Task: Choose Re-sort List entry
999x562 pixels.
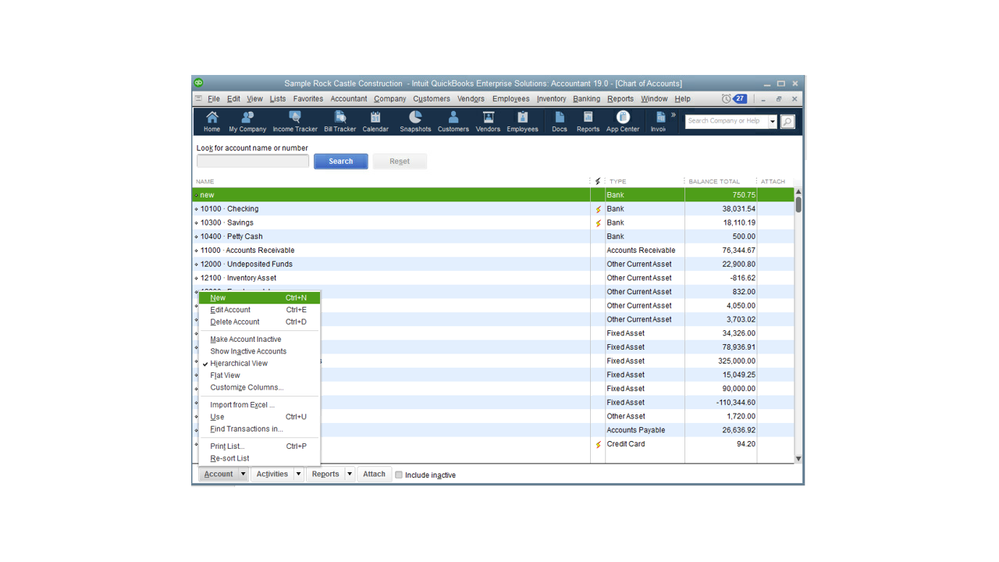Action: [230, 458]
